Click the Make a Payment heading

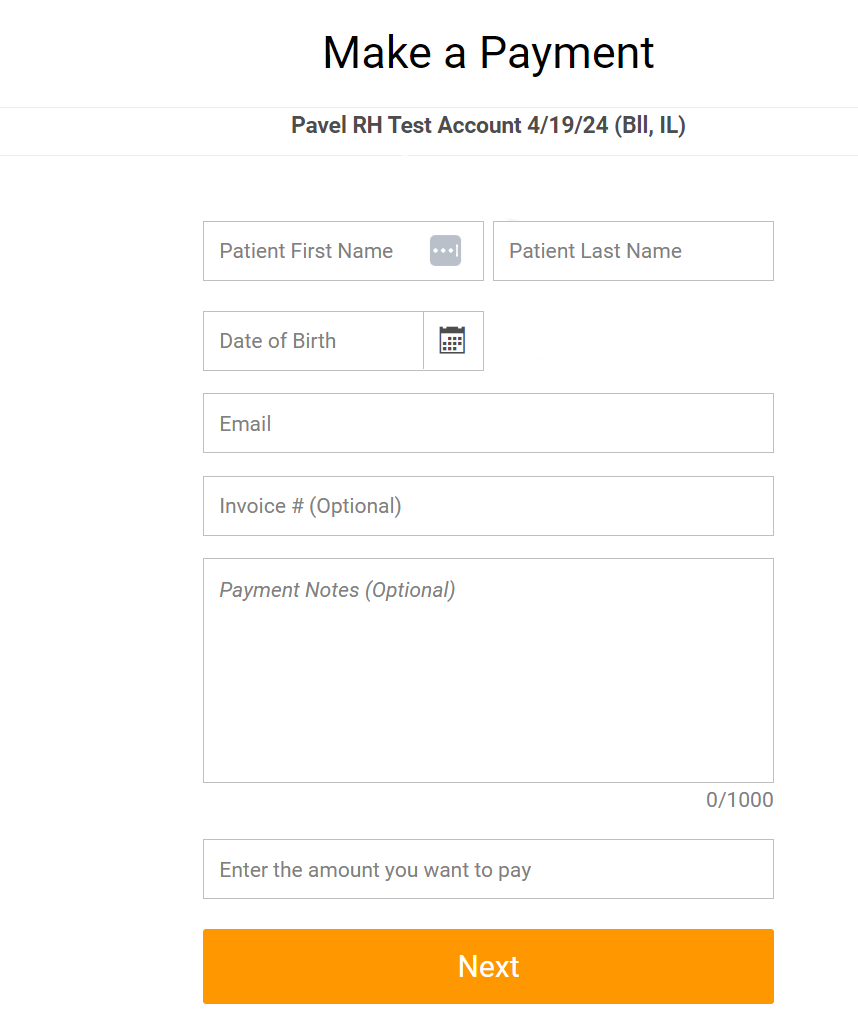point(488,52)
